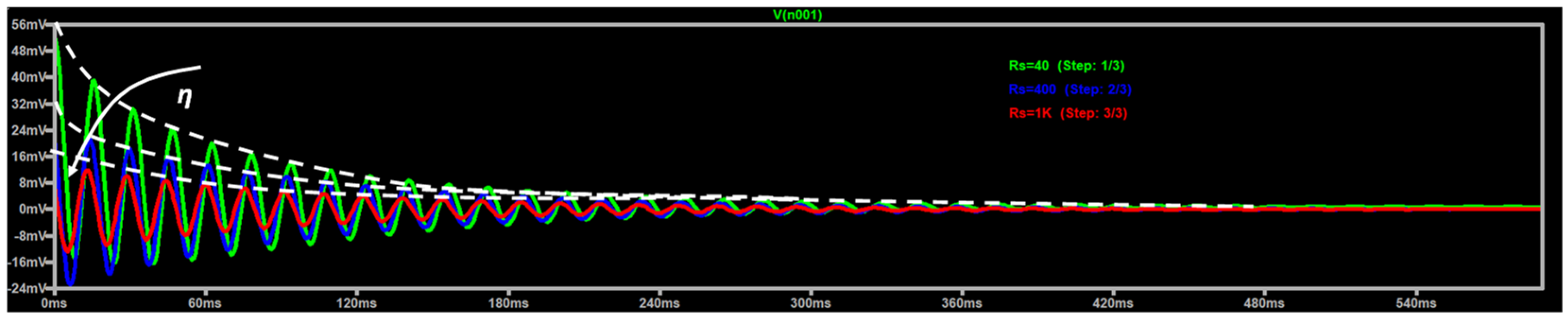The image size is (1568, 319).
Task: Select the Rs=400 (Step: 2/3) legend entry
Action: pos(1070,89)
